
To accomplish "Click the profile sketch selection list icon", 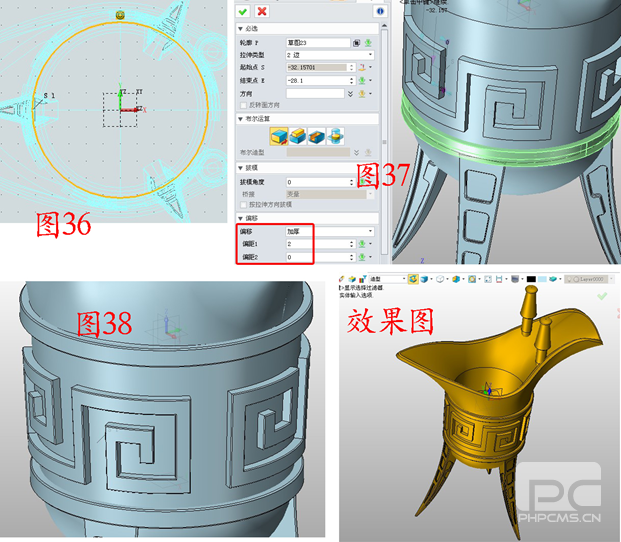I will pos(357,43).
